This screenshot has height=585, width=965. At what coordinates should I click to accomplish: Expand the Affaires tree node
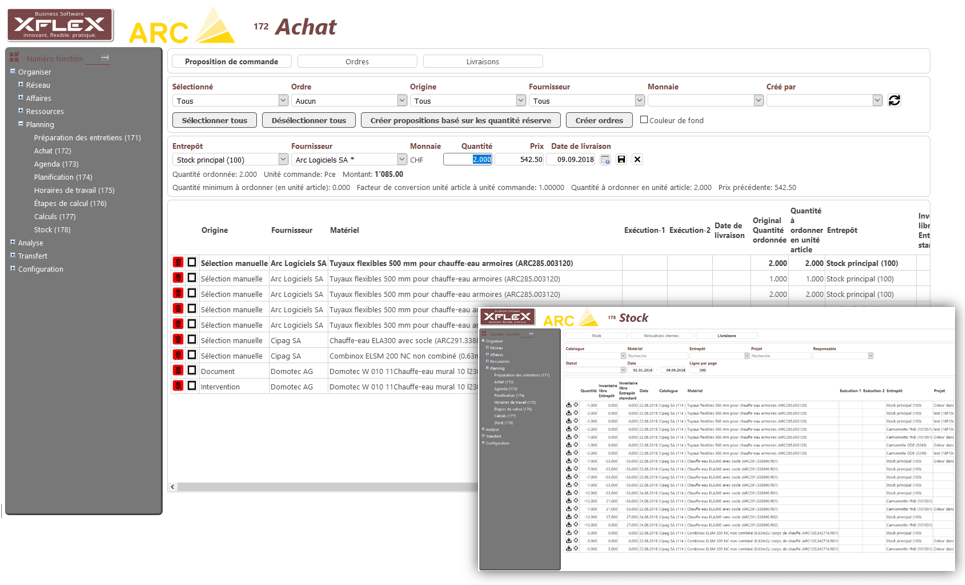tap(20, 97)
